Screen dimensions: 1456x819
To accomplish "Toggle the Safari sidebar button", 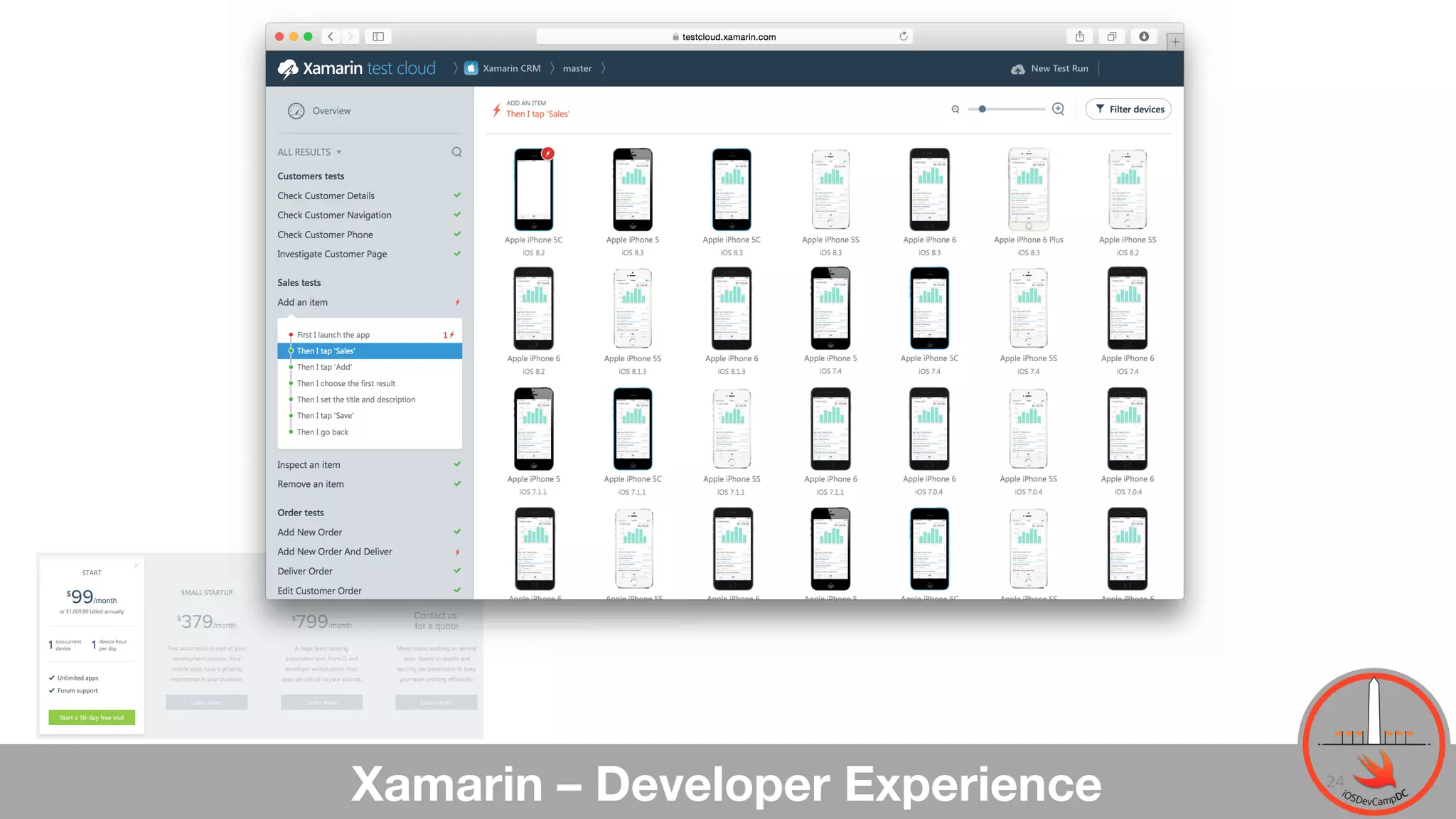I will coord(378,36).
